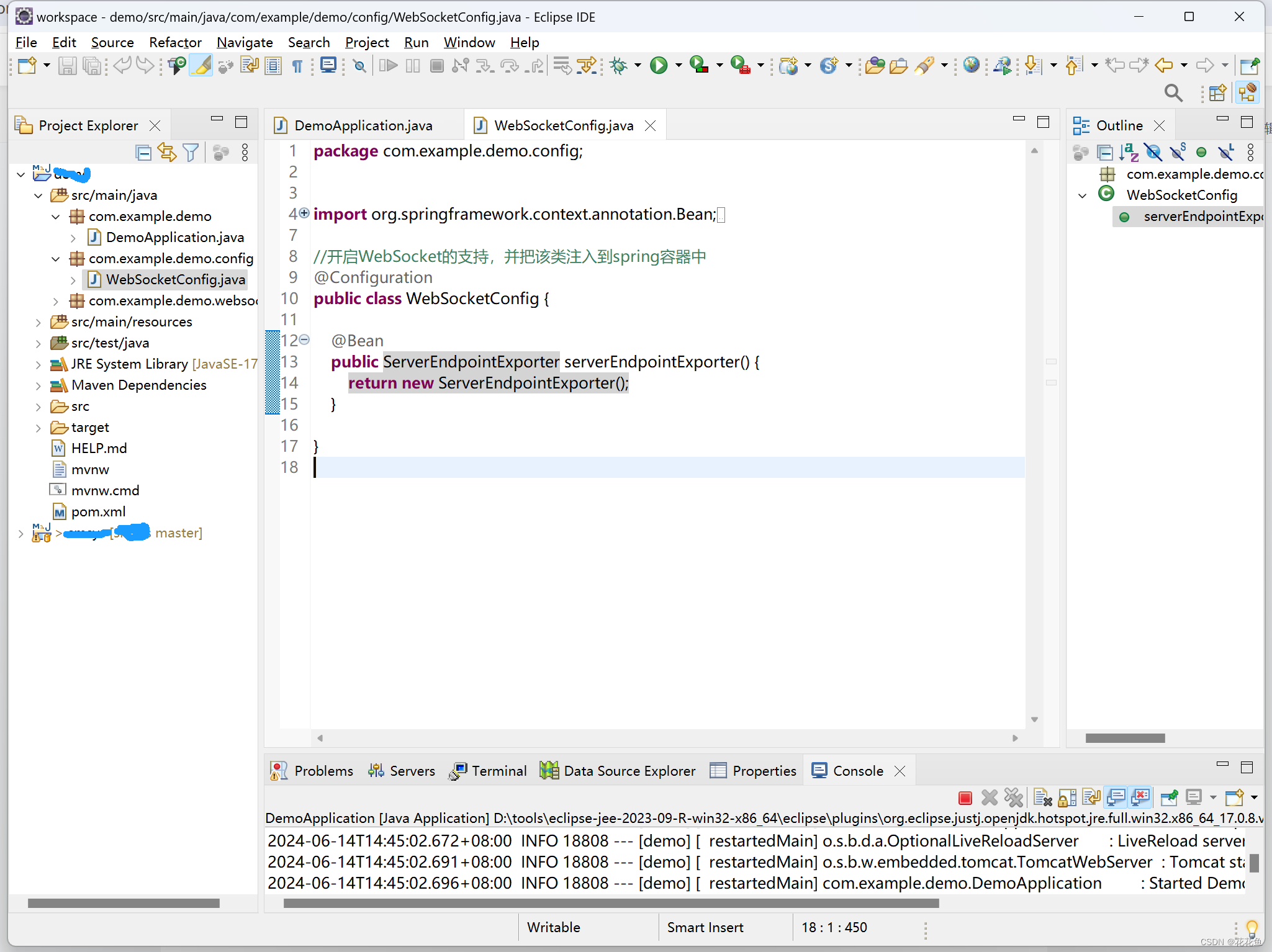1272x952 pixels.
Task: Expand the Maven Dependencies tree node
Action: pyautogui.click(x=38, y=385)
